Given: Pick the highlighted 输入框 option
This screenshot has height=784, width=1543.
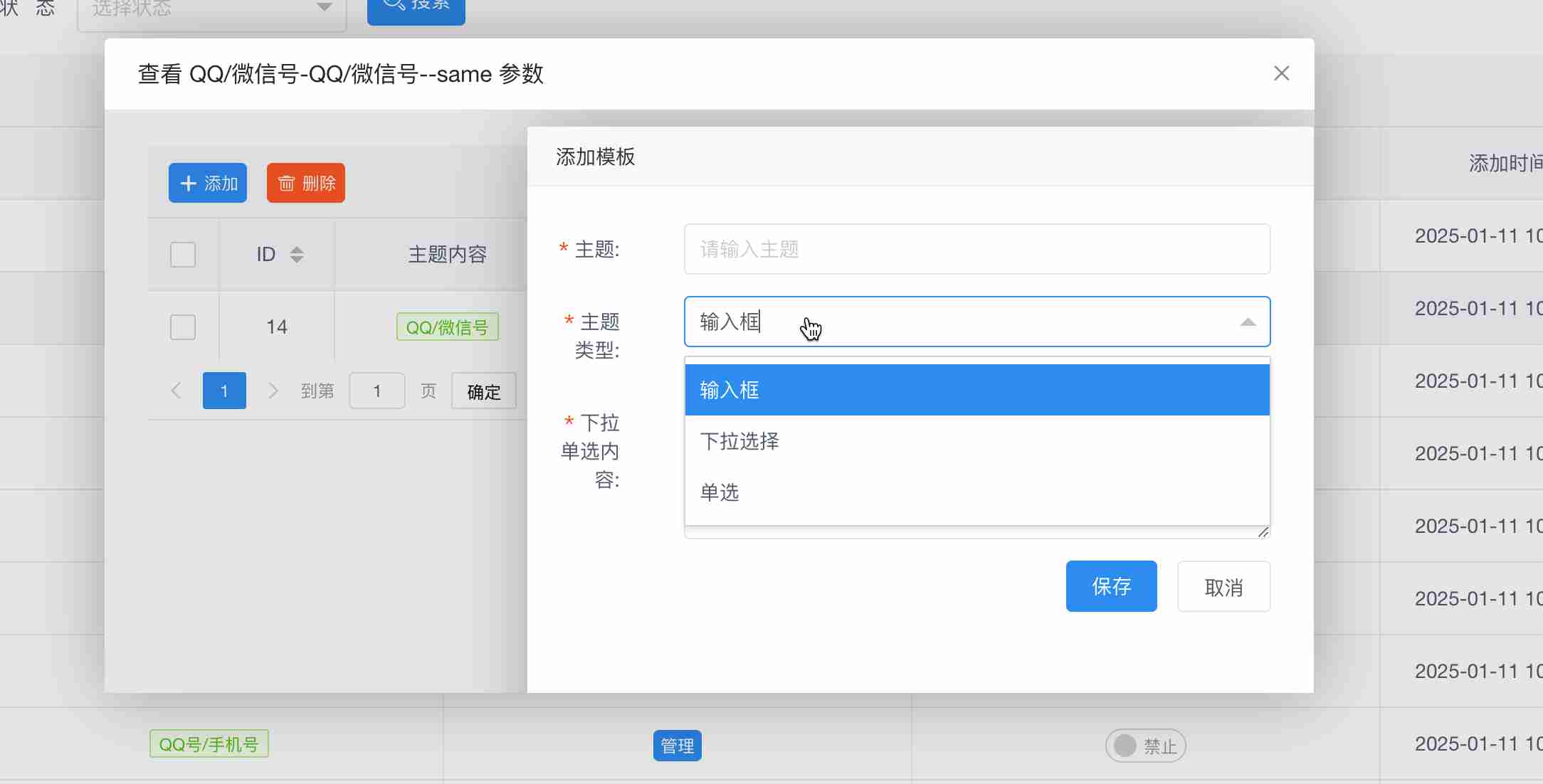Looking at the screenshot, I should (730, 390).
